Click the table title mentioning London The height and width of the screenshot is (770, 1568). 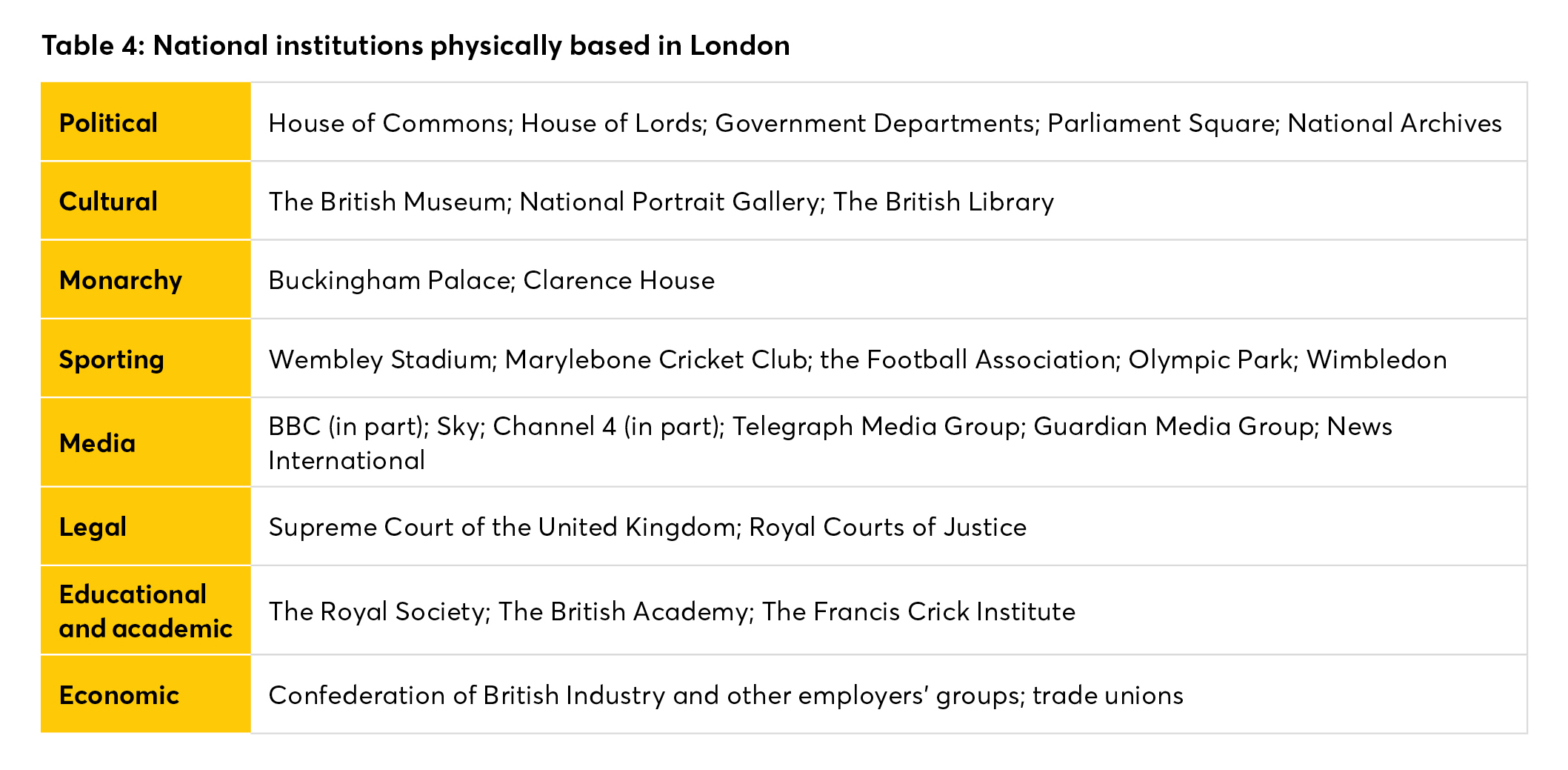point(416,46)
